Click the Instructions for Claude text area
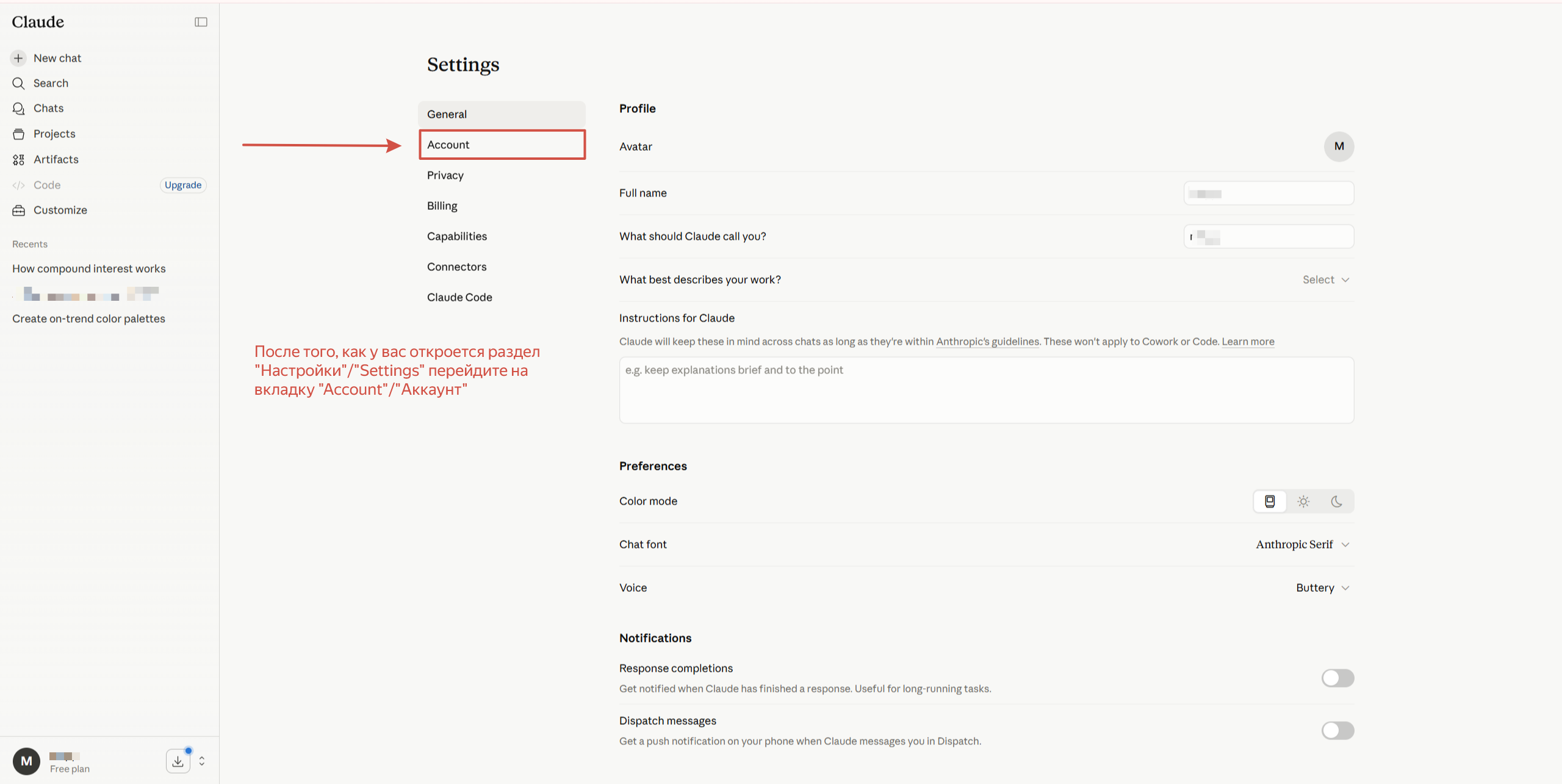 point(987,390)
